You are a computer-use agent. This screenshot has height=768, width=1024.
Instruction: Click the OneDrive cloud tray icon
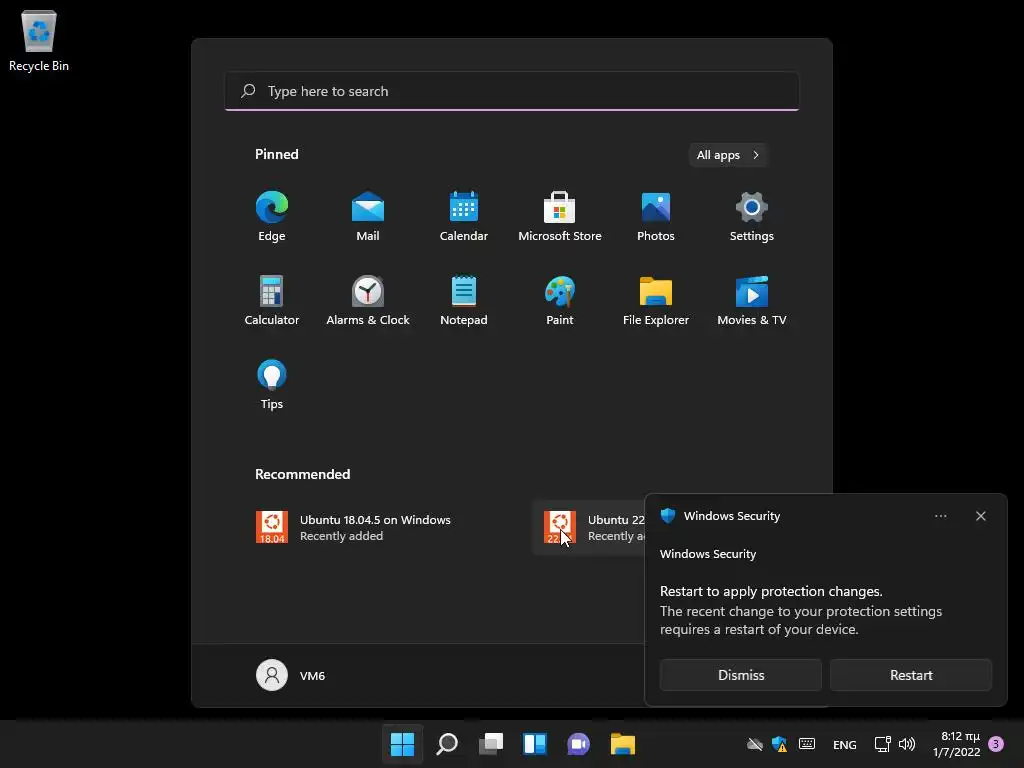(755, 744)
